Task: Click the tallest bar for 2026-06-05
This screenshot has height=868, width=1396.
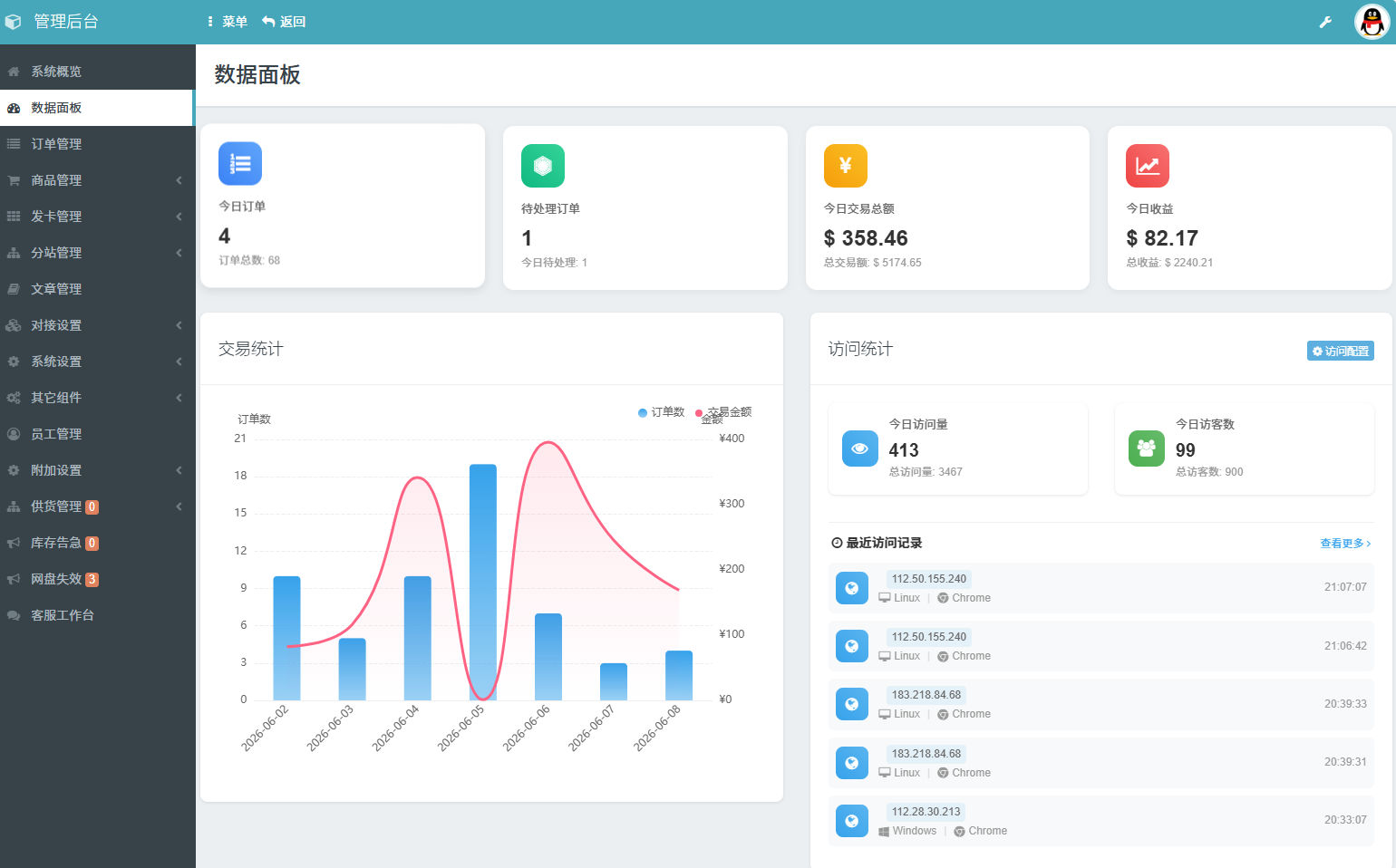Action: pyautogui.click(x=483, y=582)
